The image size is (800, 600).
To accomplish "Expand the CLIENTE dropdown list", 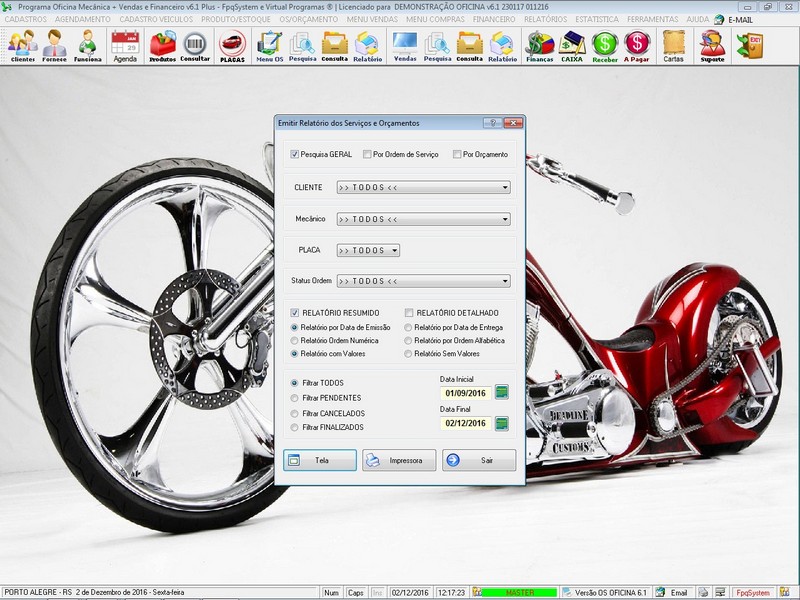I will (505, 187).
